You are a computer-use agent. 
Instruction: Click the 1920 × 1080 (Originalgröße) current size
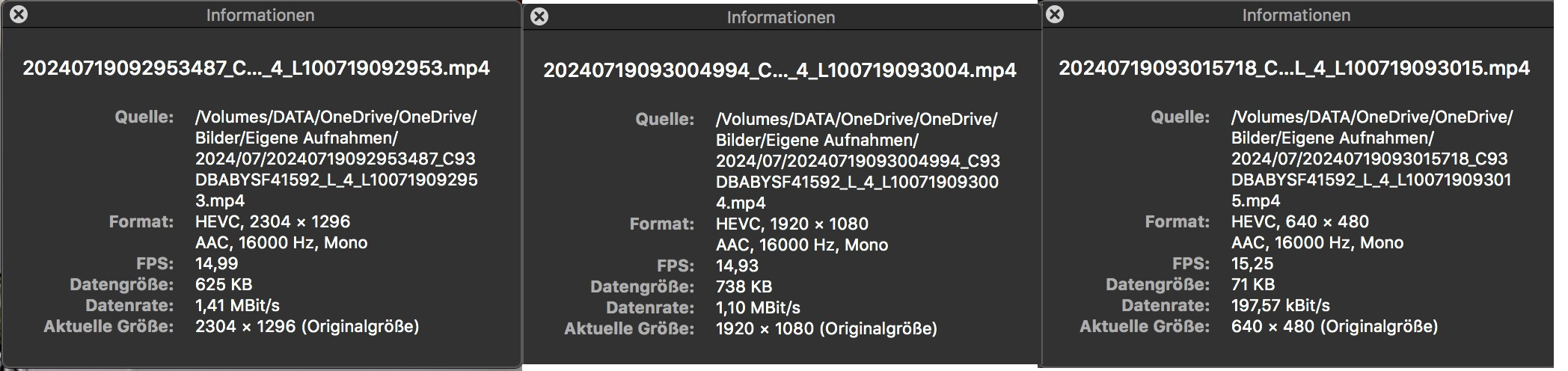point(826,328)
